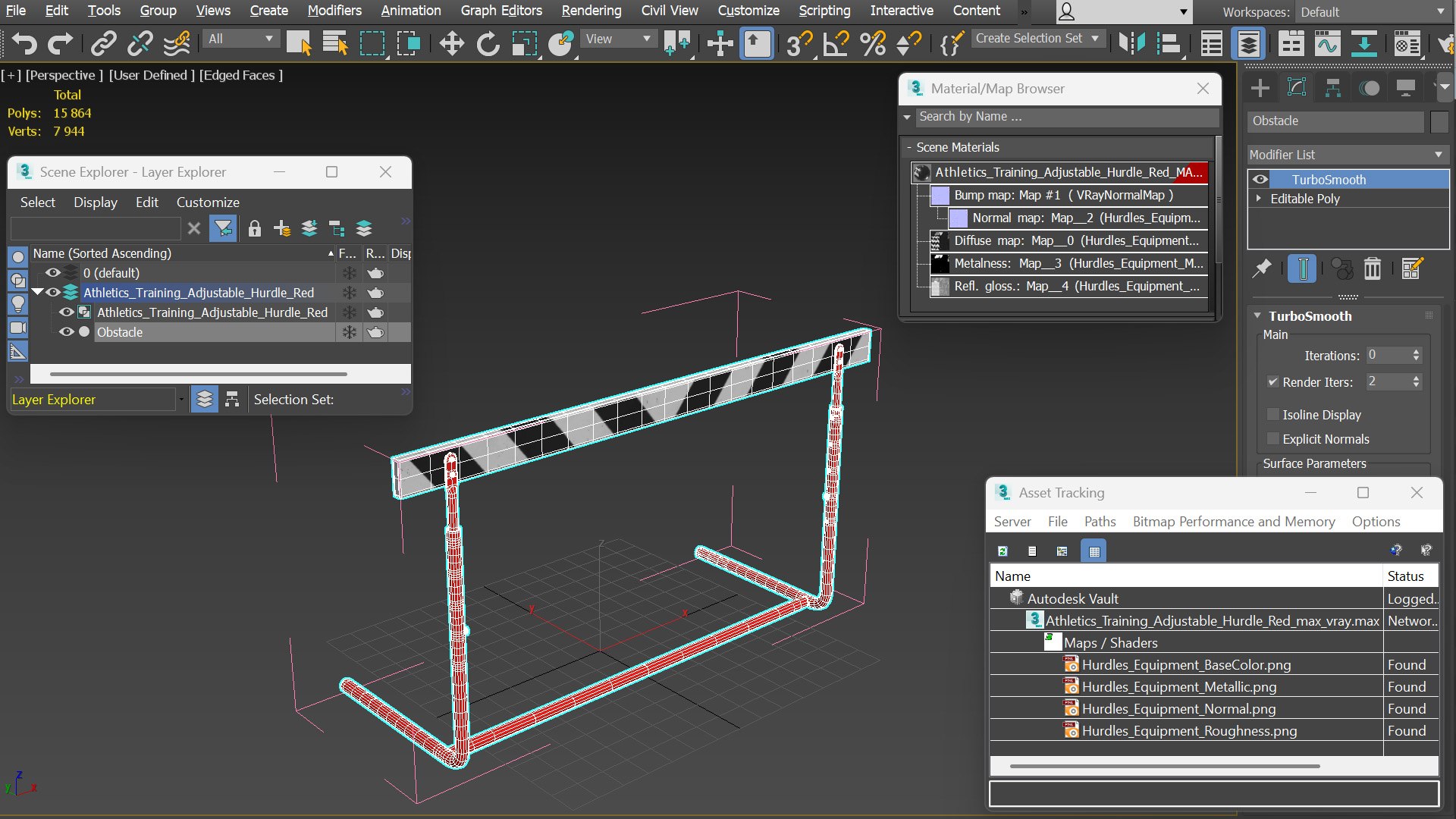Select Hurdles_Equipment_BaseColor.png asset row
The height and width of the screenshot is (819, 1456).
[1213, 665]
